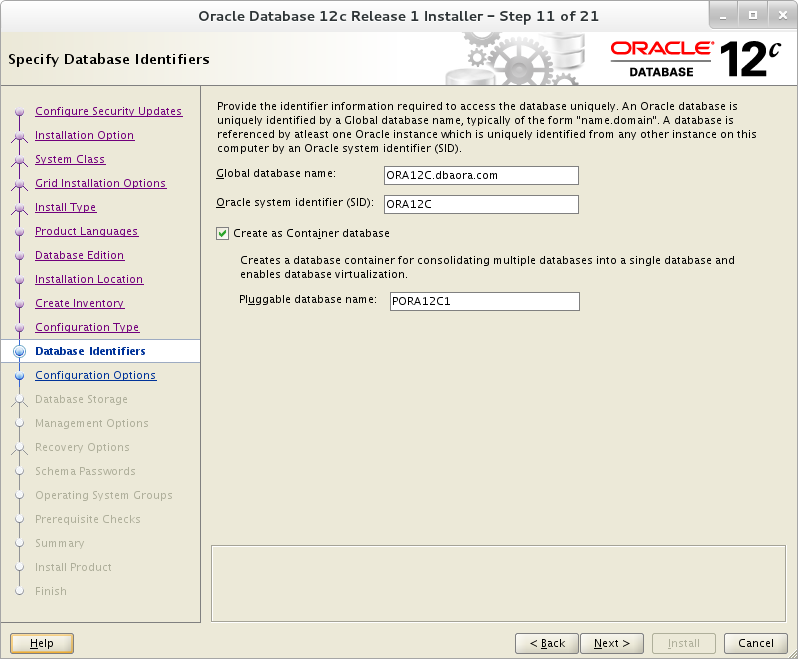Click the Pluggable database name field
Viewport: 798px width, 659px height.
tap(484, 301)
